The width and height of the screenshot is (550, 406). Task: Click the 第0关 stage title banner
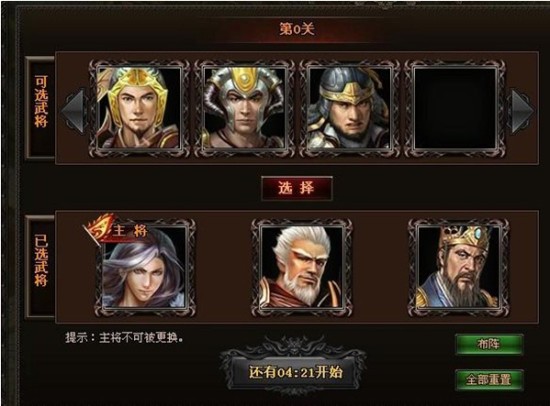coord(297,29)
